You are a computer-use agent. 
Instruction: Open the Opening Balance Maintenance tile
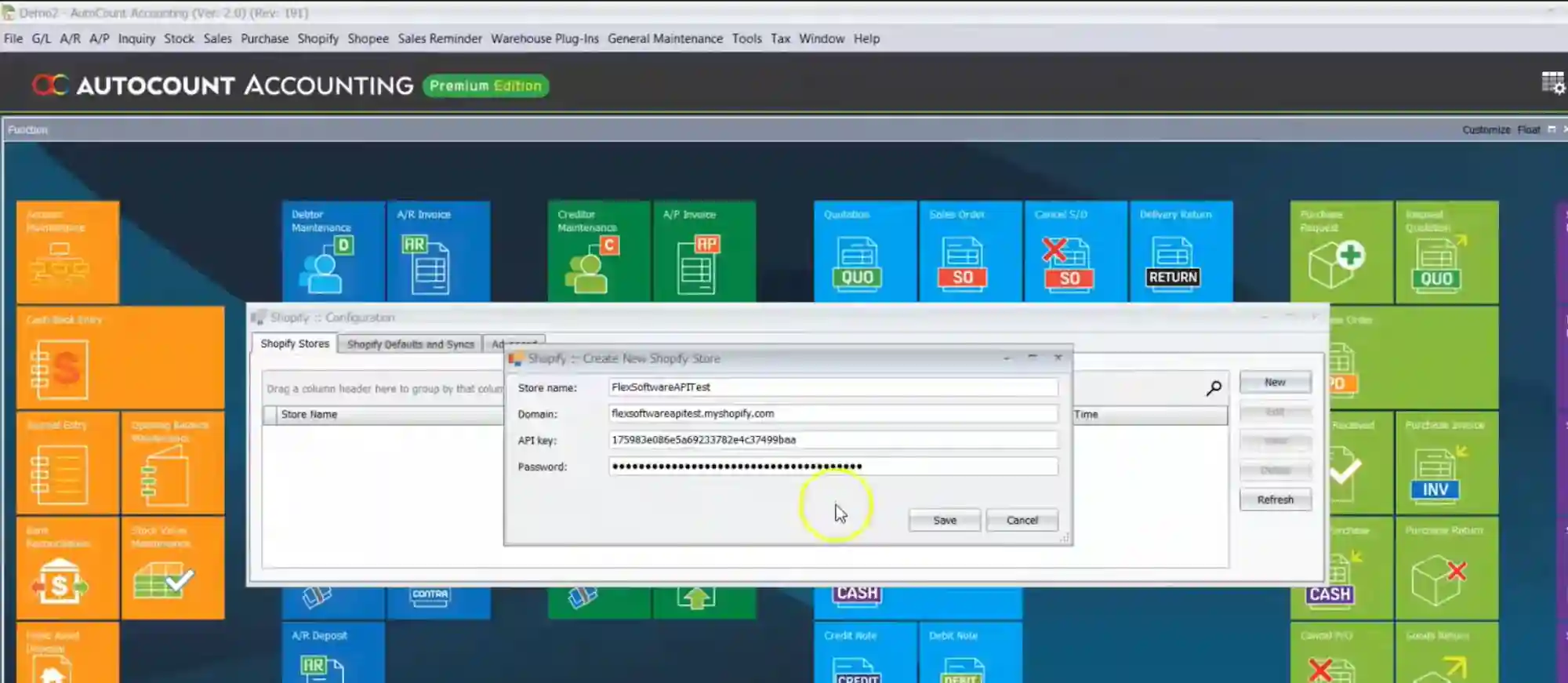click(172, 463)
